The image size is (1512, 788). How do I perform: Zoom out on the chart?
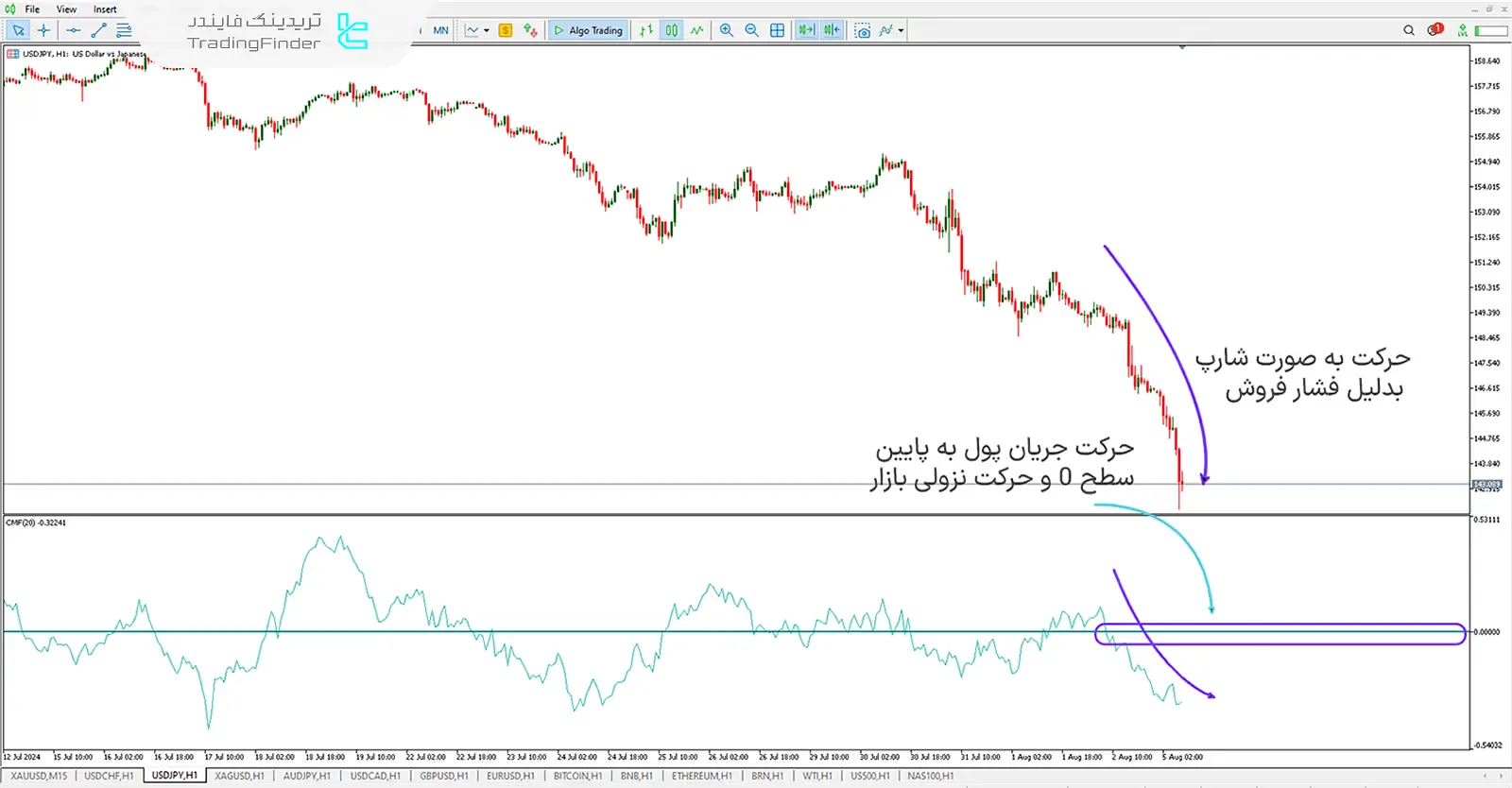[752, 30]
